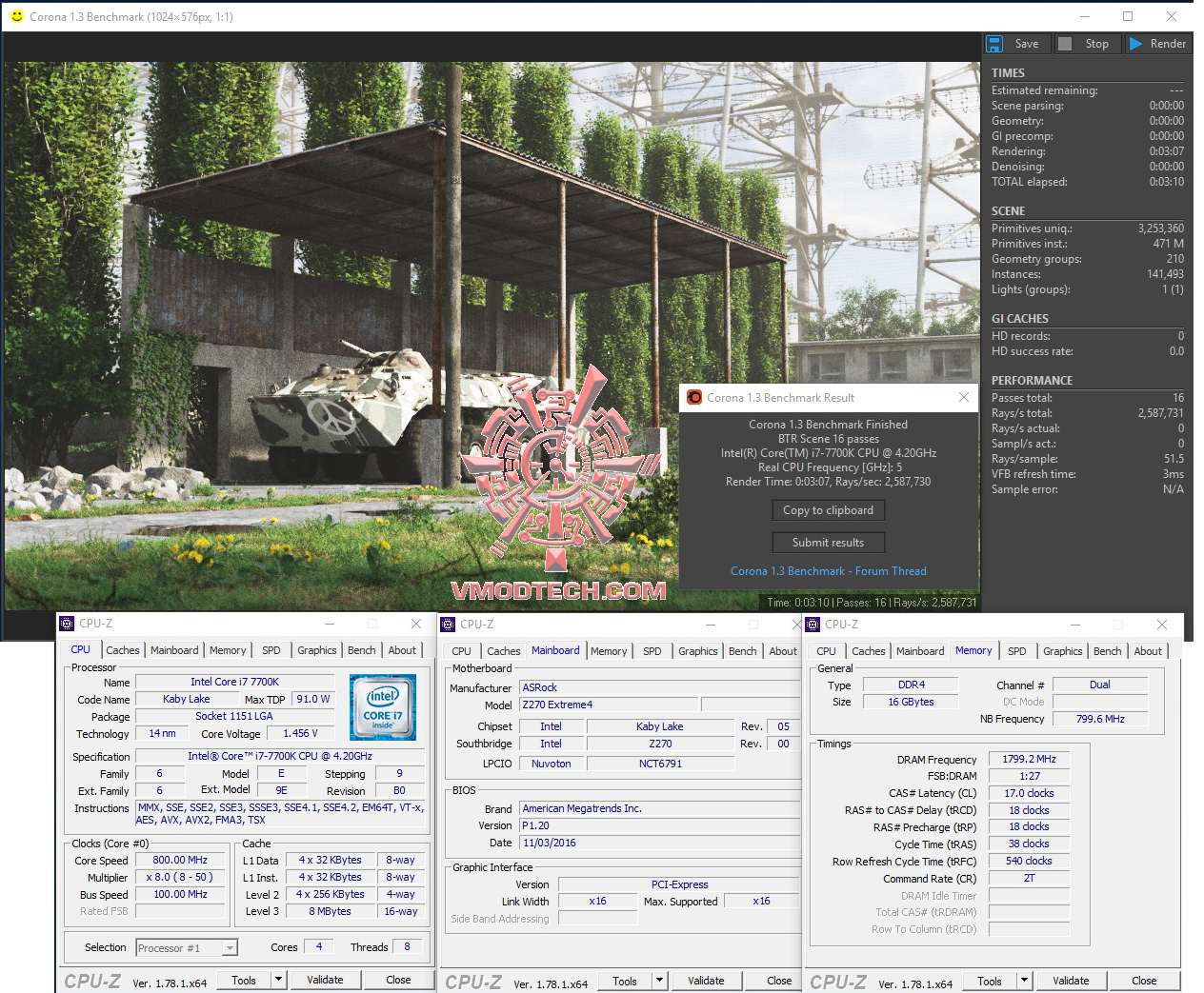Screen dimensions: 1204x993
Task: Click the Channel # Dual field
Action: [1100, 684]
